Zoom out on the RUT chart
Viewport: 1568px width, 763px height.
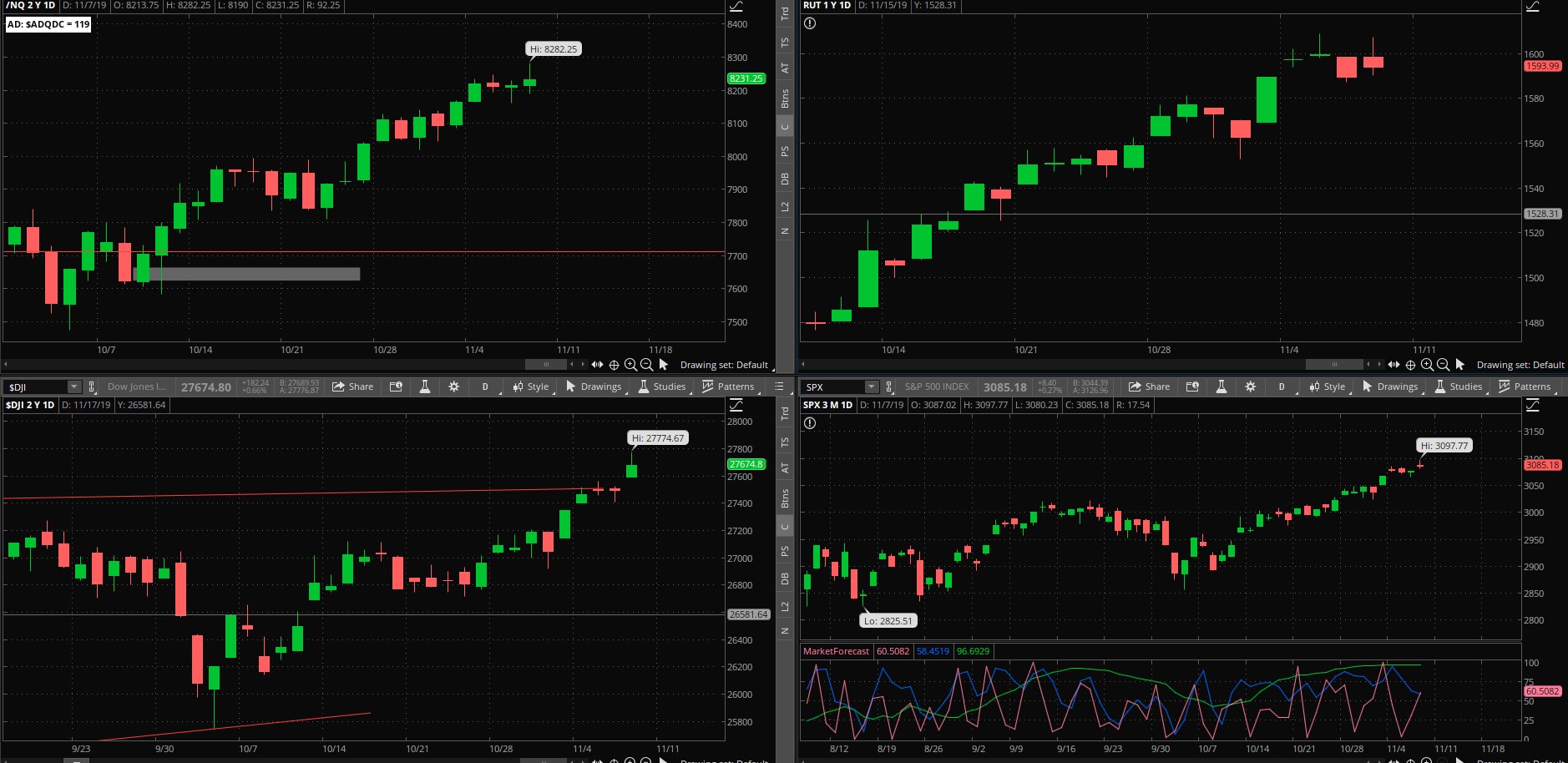click(x=1443, y=365)
